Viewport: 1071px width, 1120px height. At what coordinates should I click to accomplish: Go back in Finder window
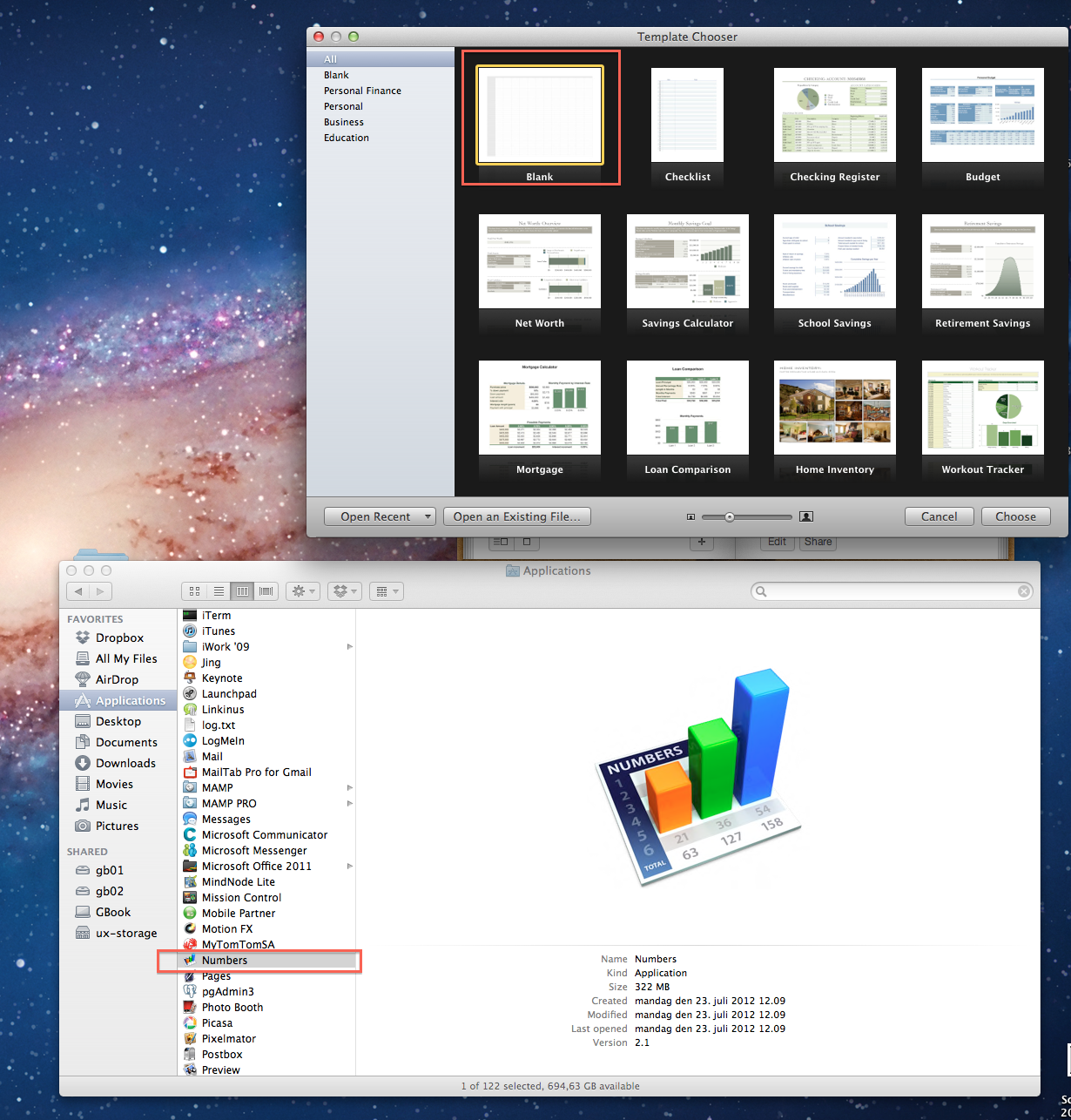tap(78, 591)
